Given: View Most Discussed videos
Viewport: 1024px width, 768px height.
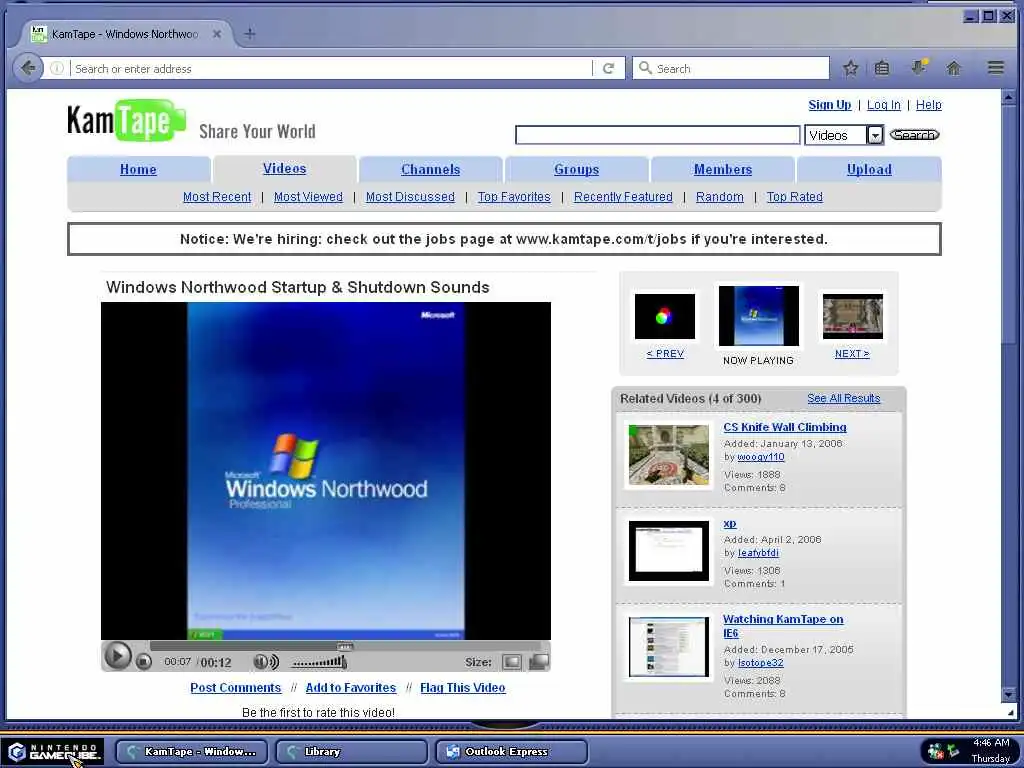Looking at the screenshot, I should [x=410, y=197].
